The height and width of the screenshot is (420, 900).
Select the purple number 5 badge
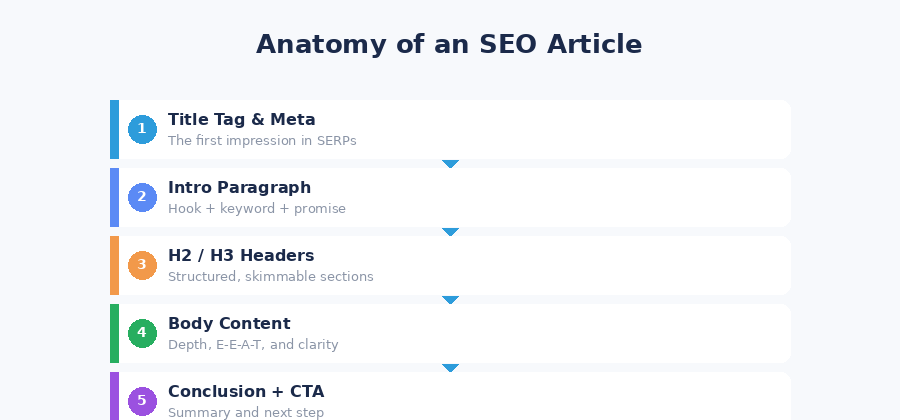click(x=142, y=401)
